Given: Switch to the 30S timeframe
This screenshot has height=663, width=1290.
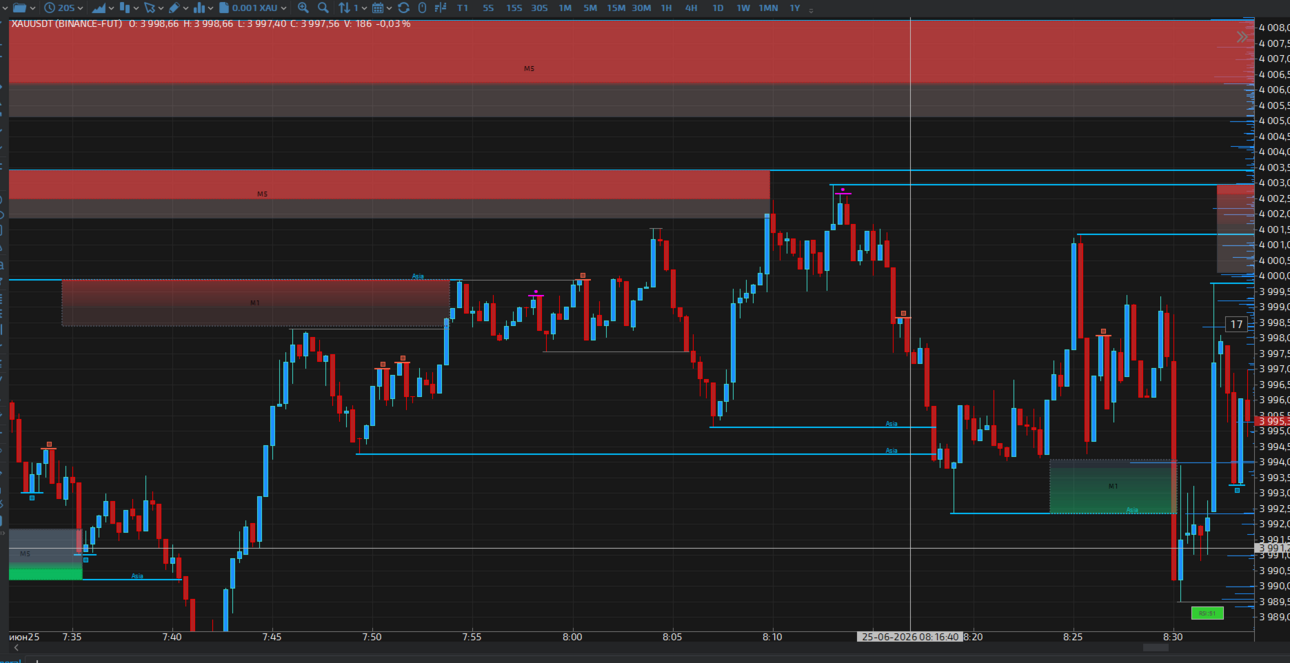Looking at the screenshot, I should (539, 8).
